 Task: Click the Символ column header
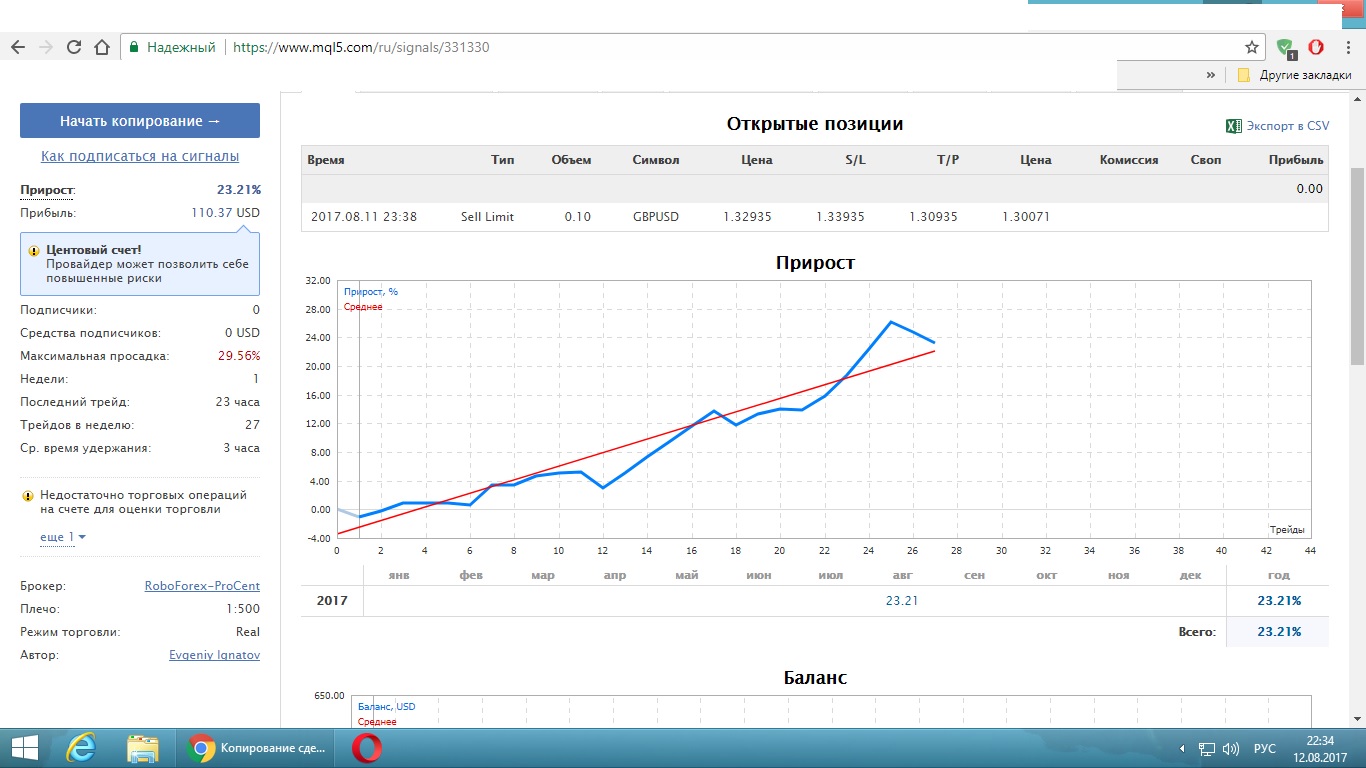656,160
